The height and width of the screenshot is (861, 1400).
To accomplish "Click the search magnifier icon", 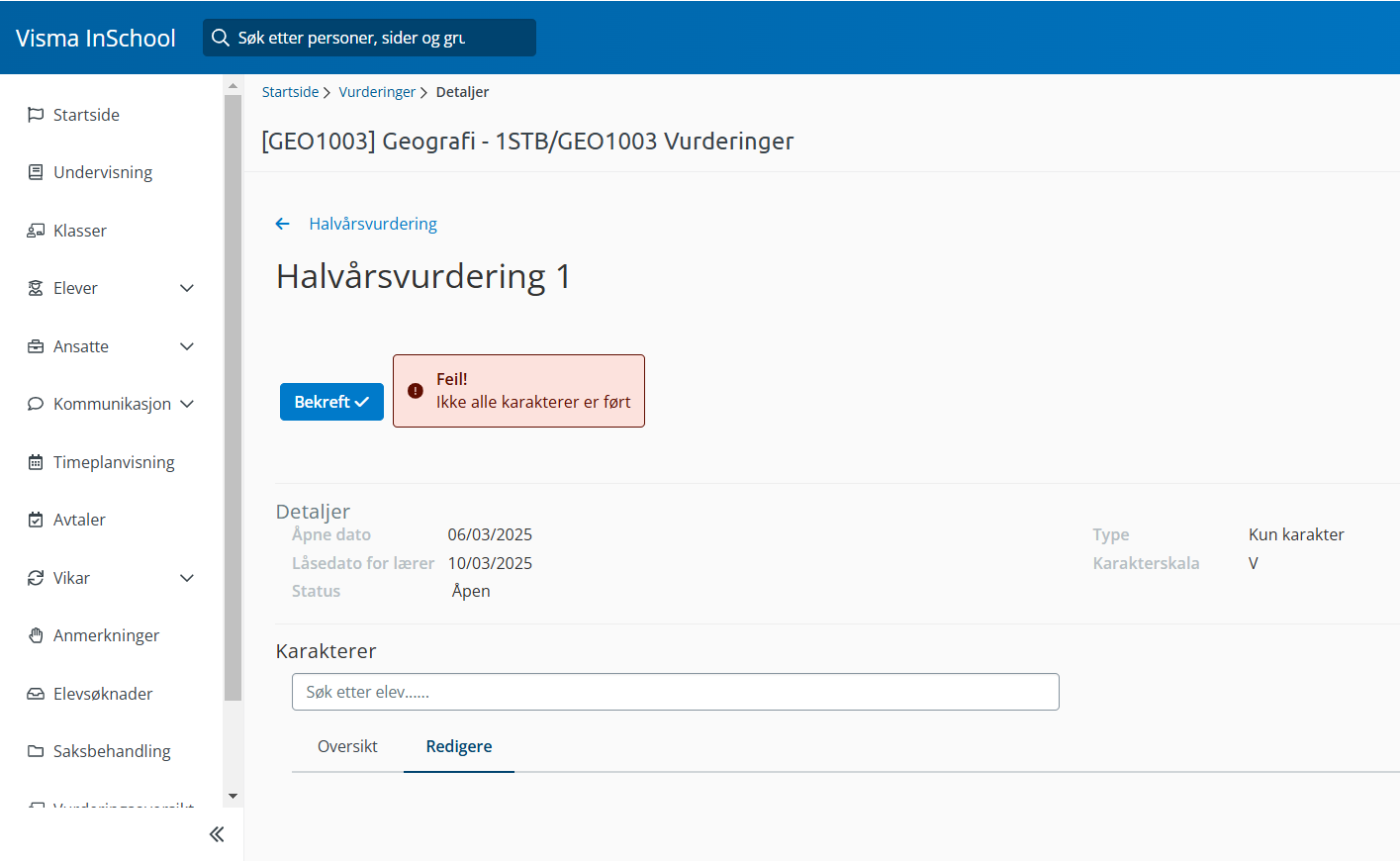I will point(221,38).
